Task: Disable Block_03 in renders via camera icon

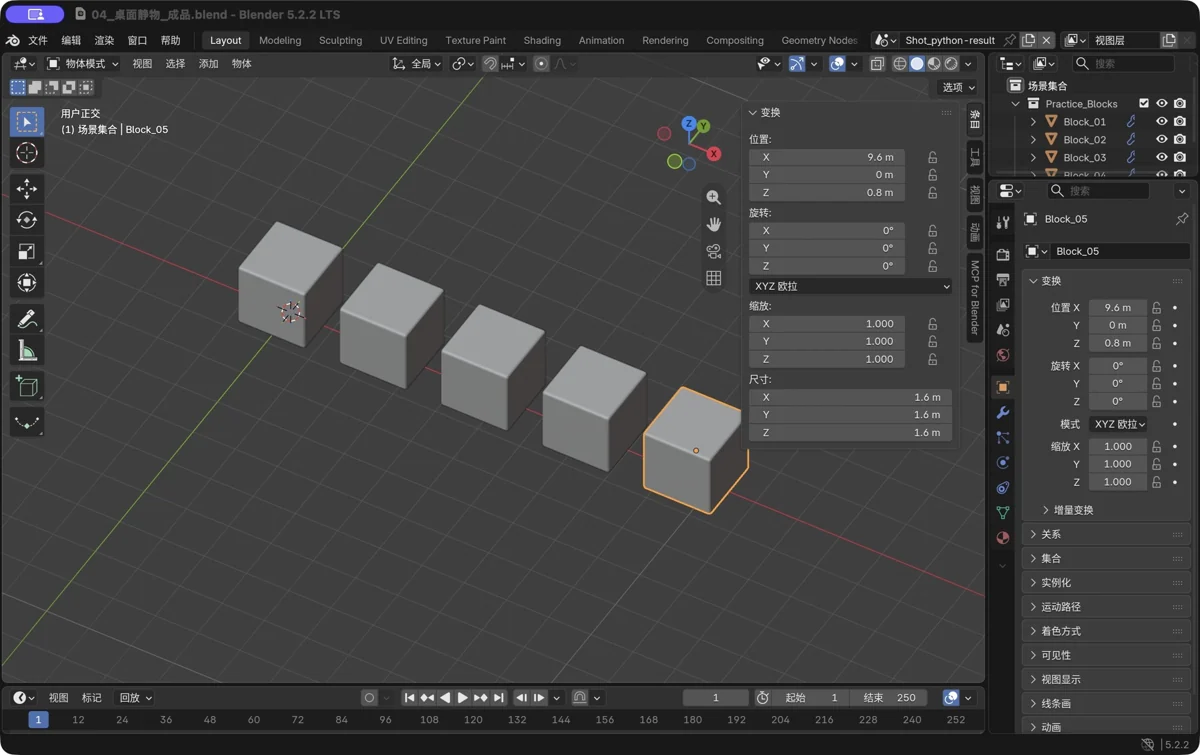Action: click(x=1180, y=158)
